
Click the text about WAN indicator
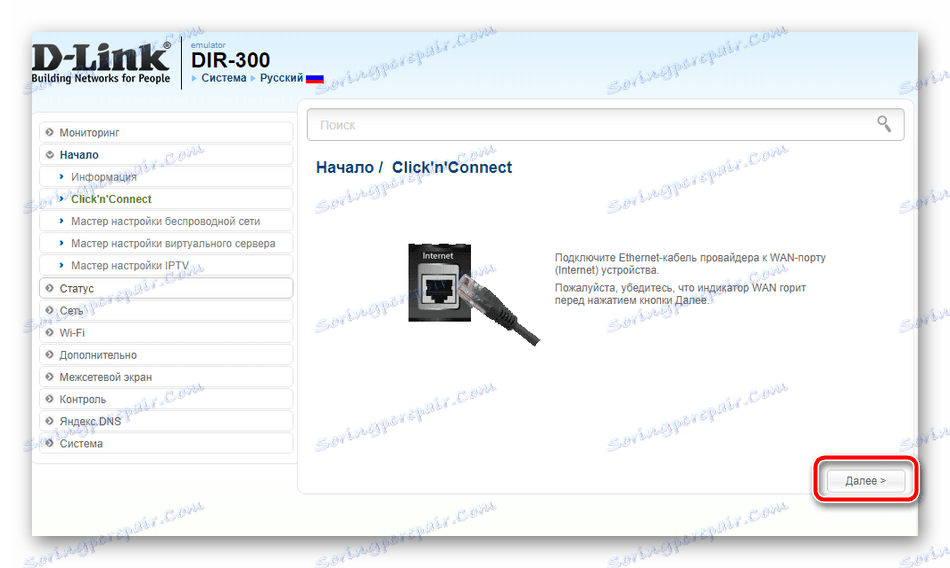pos(680,294)
